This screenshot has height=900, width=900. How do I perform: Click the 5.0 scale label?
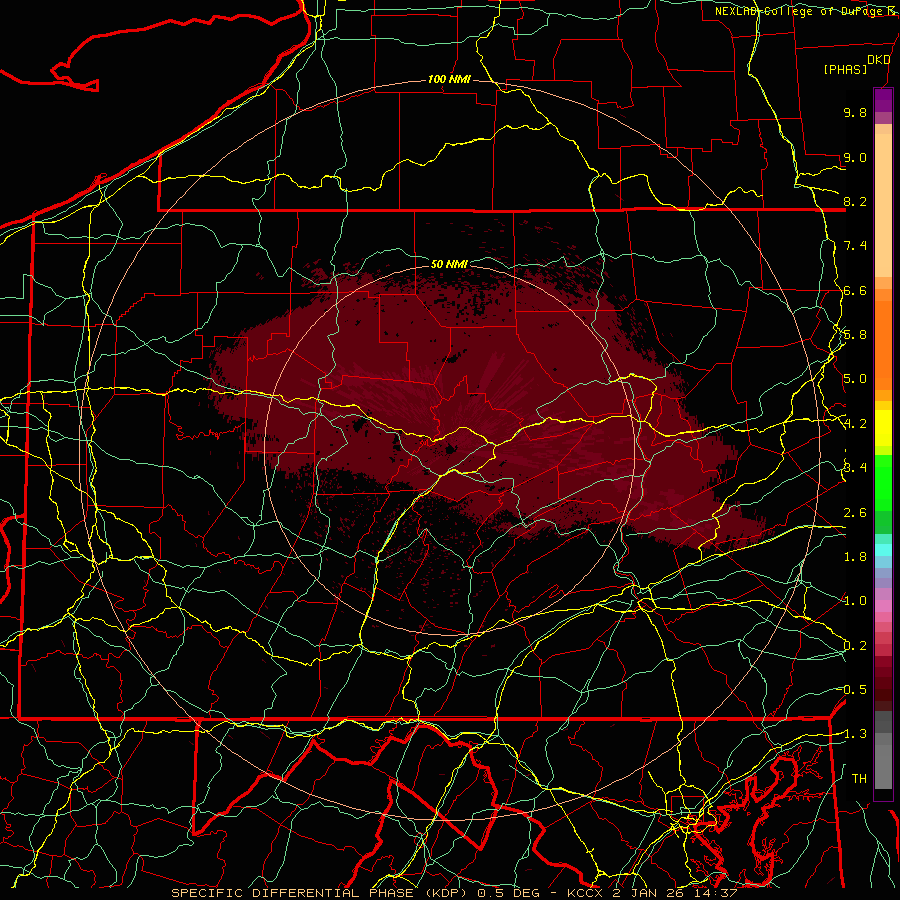855,379
